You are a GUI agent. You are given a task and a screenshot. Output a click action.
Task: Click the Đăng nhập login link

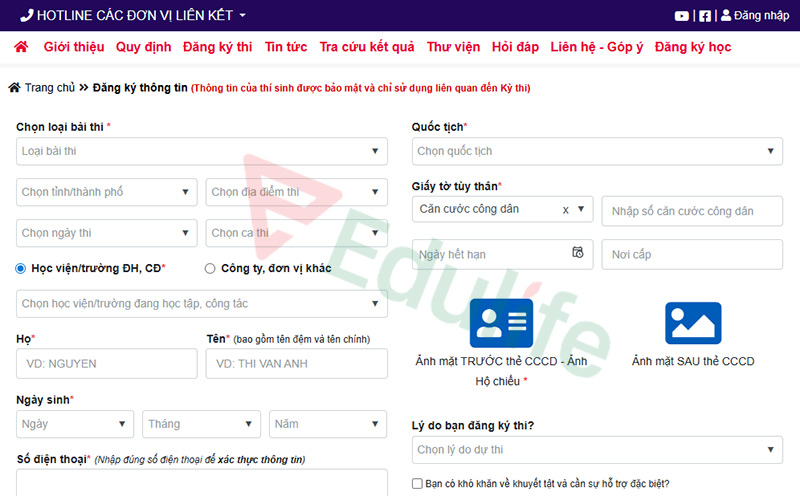pyautogui.click(x=761, y=16)
